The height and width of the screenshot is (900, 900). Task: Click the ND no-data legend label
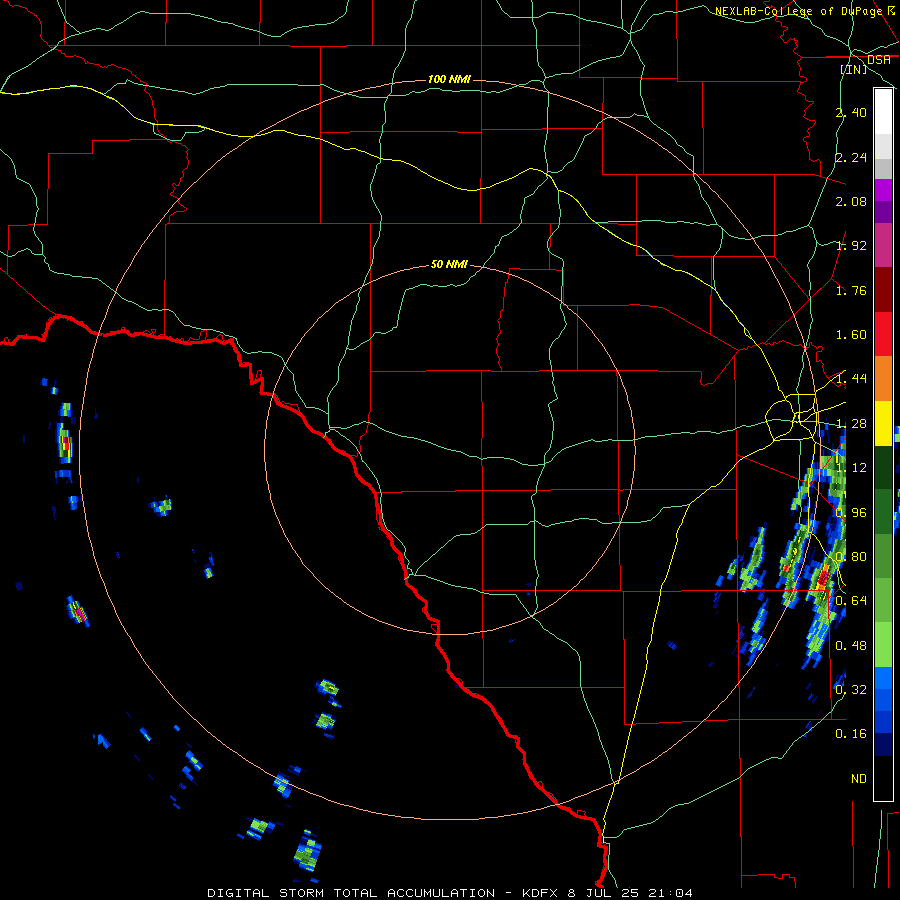859,779
